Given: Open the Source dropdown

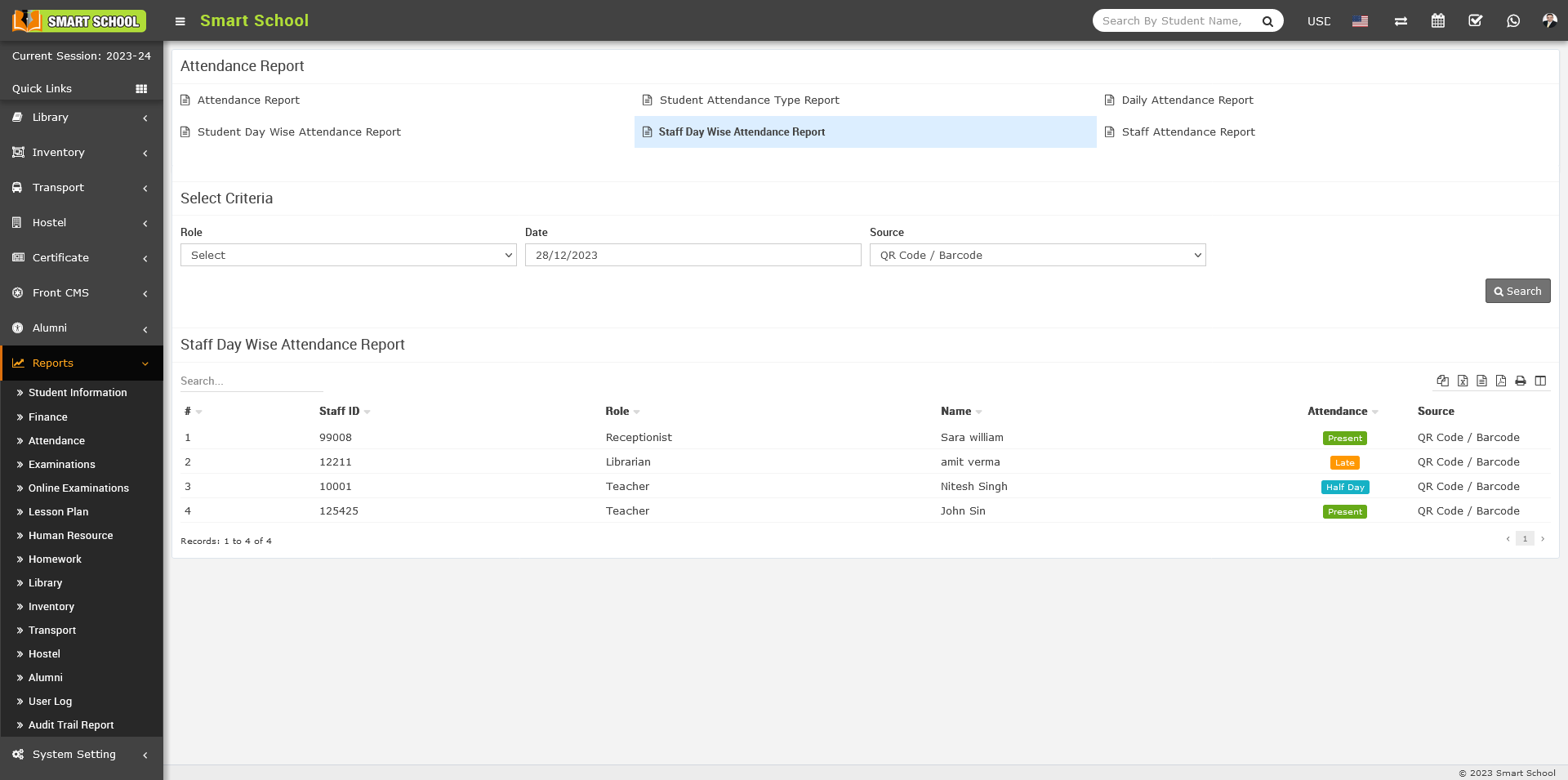Looking at the screenshot, I should pyautogui.click(x=1037, y=255).
